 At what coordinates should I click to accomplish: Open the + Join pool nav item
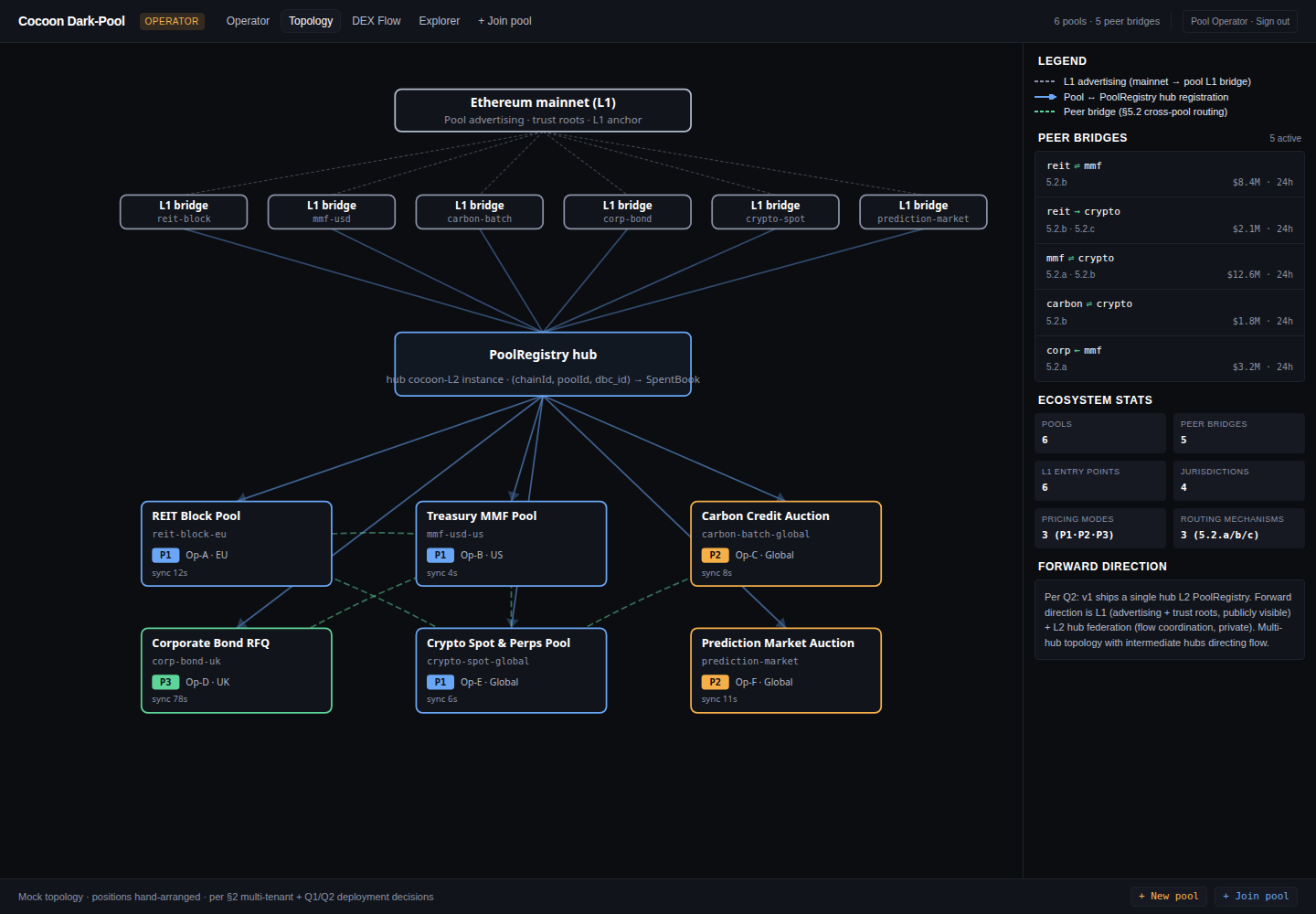tap(504, 21)
